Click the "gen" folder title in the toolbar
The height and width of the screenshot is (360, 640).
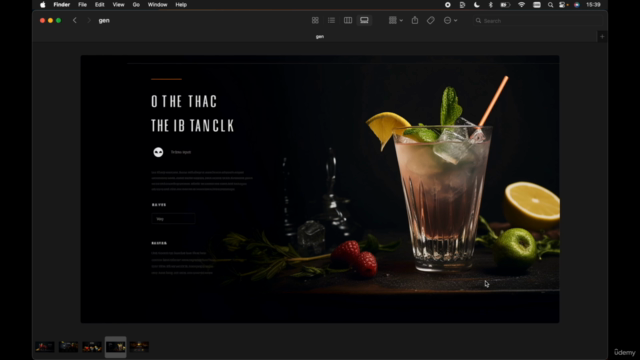(x=104, y=20)
